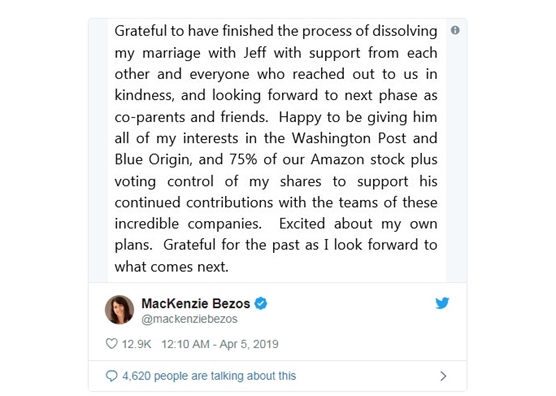
Task: Open the MacKenzie Bezos display name
Action: [196, 303]
